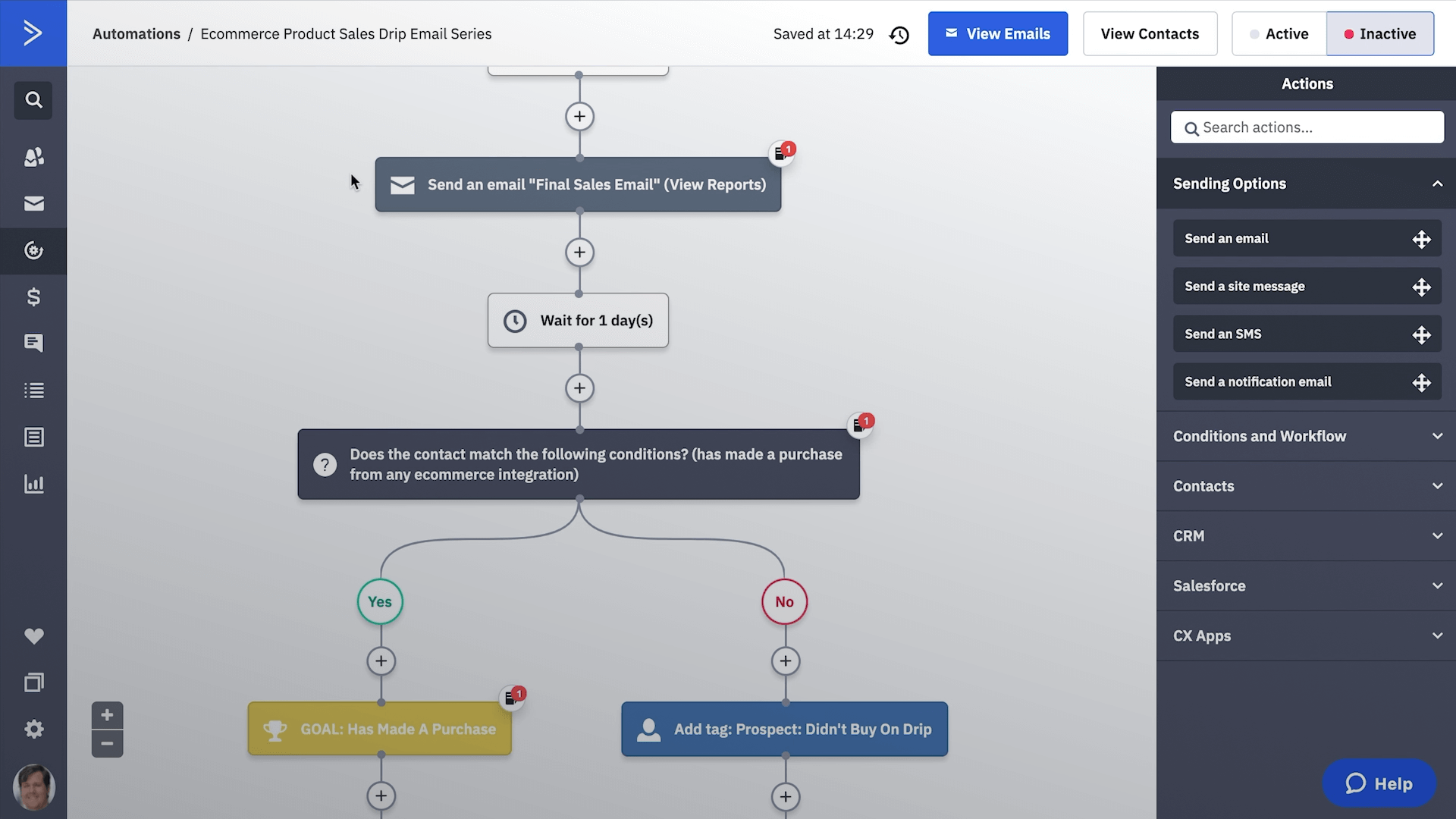The image size is (1456, 819).
Task: Open Contacts icon in sidebar
Action: click(x=33, y=157)
